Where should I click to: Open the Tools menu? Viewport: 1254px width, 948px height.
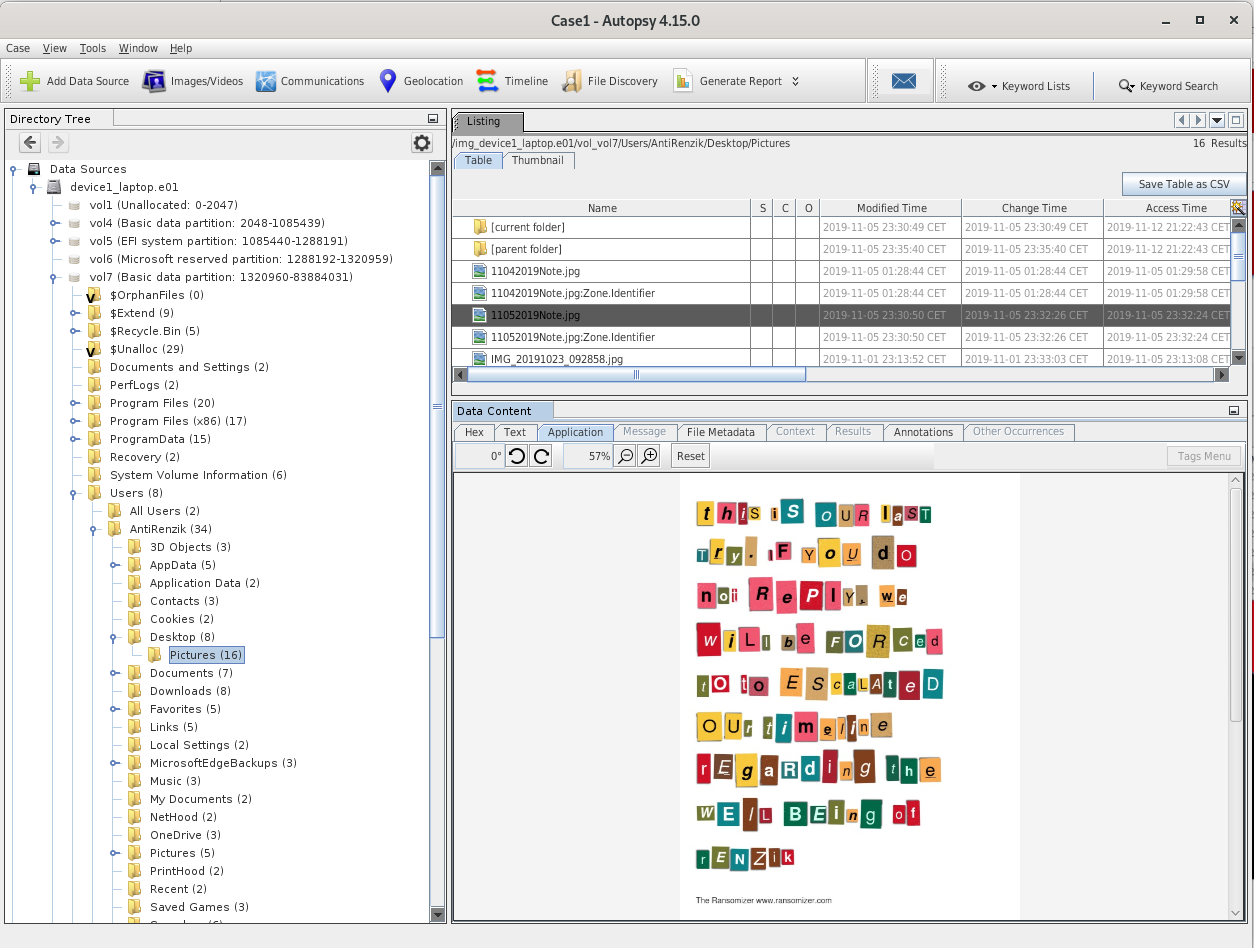click(x=93, y=48)
